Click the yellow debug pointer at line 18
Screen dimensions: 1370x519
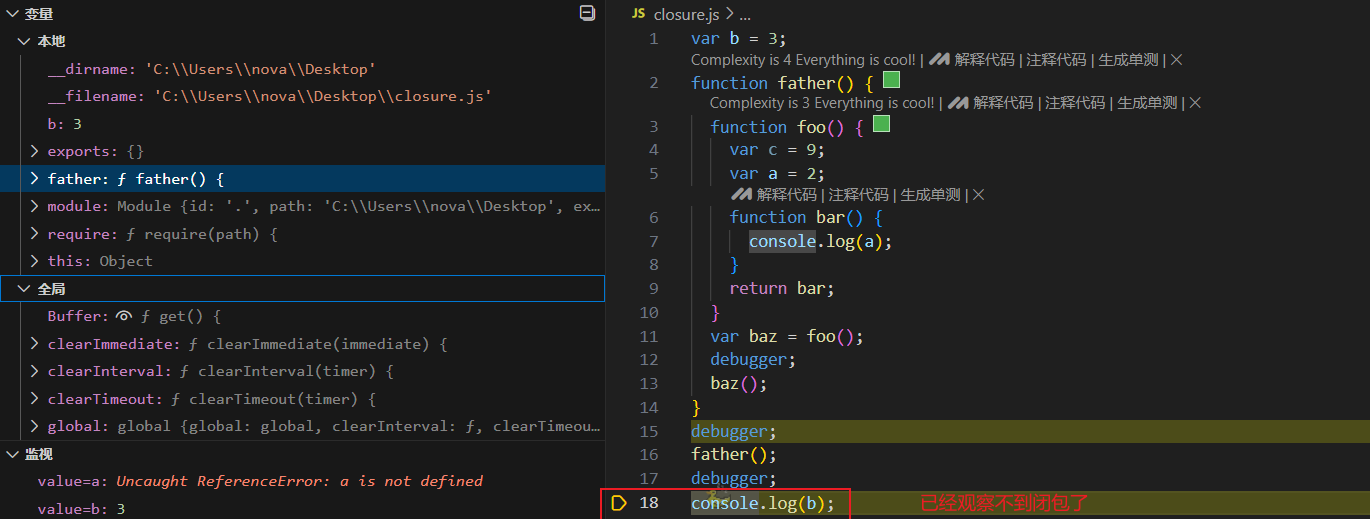pyautogui.click(x=618, y=503)
